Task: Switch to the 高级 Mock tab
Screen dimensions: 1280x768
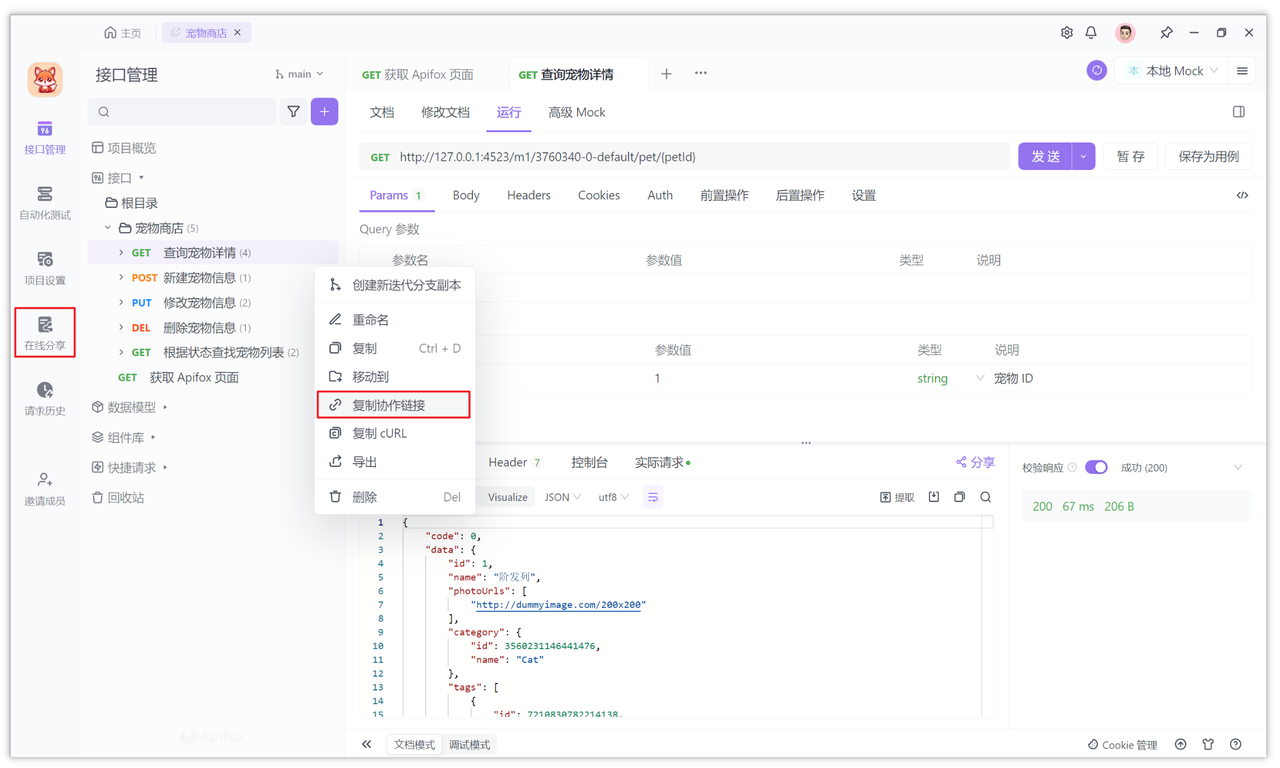Action: (x=576, y=112)
